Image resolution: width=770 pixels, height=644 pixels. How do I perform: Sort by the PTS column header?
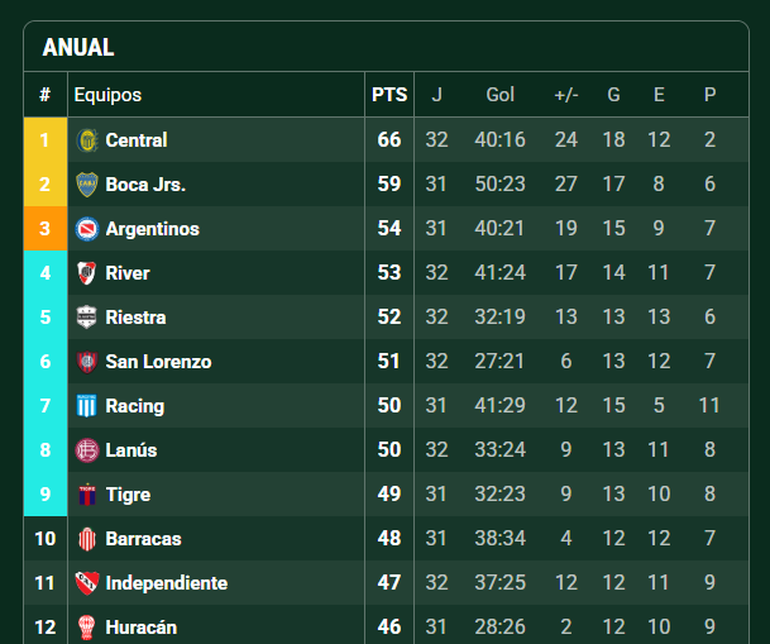(389, 95)
